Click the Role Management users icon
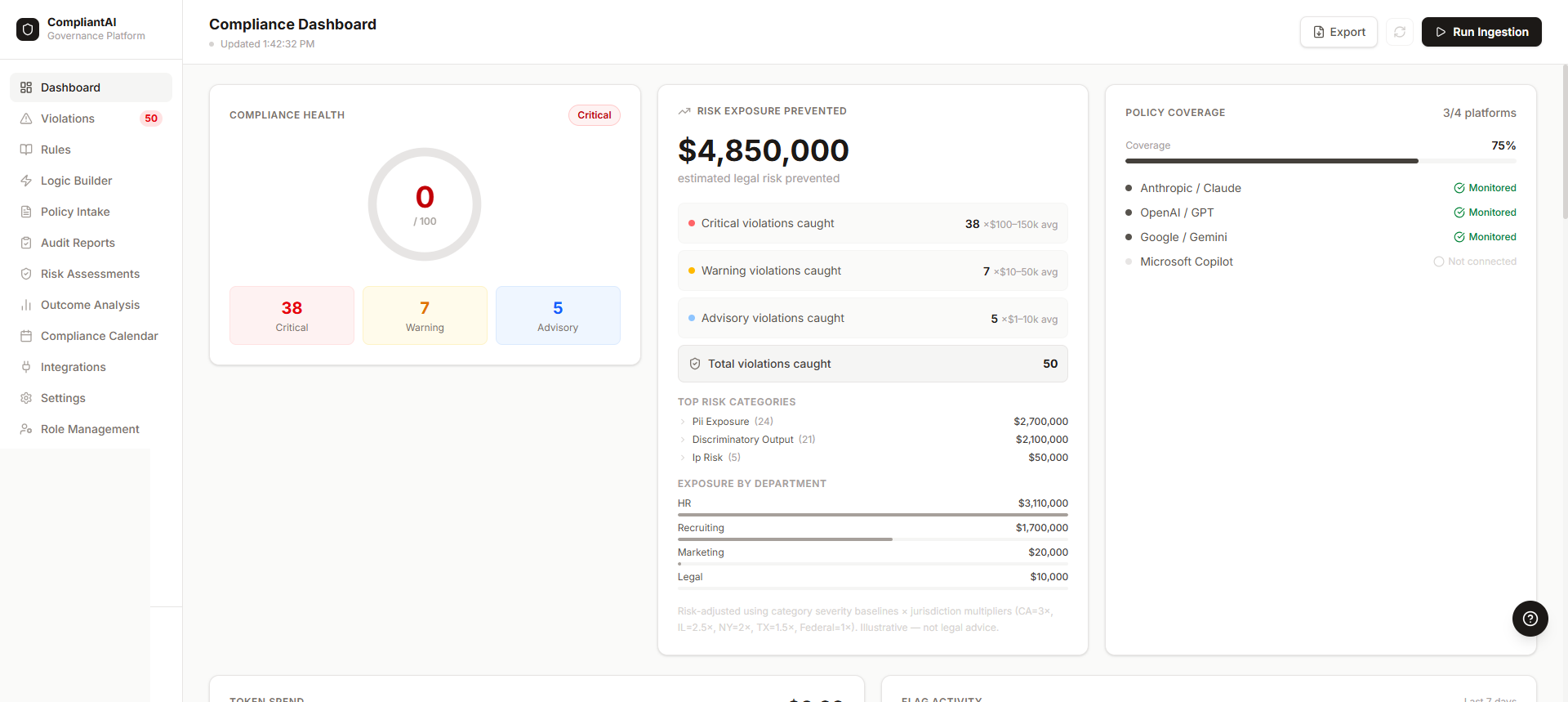The height and width of the screenshot is (702, 1568). [x=26, y=429]
